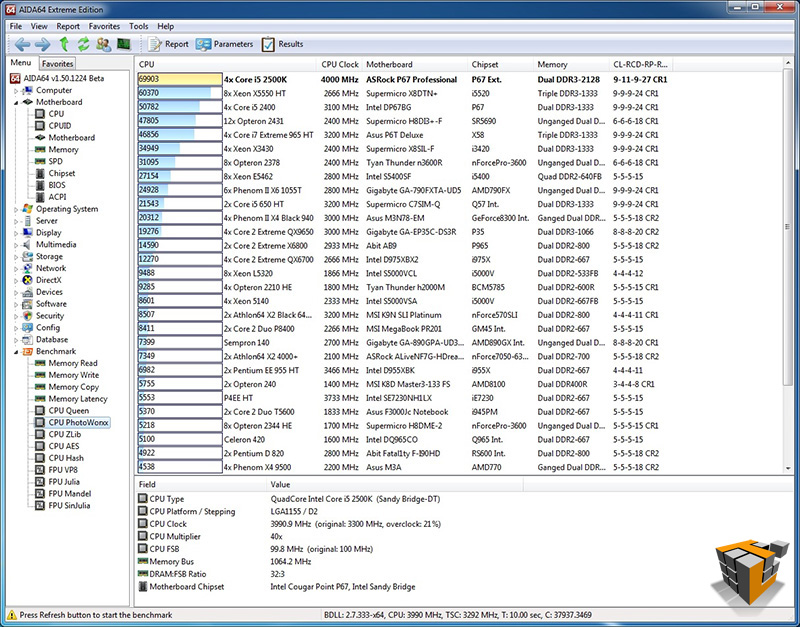Sort by the Chipset column header
800x627 pixels.
coord(500,64)
